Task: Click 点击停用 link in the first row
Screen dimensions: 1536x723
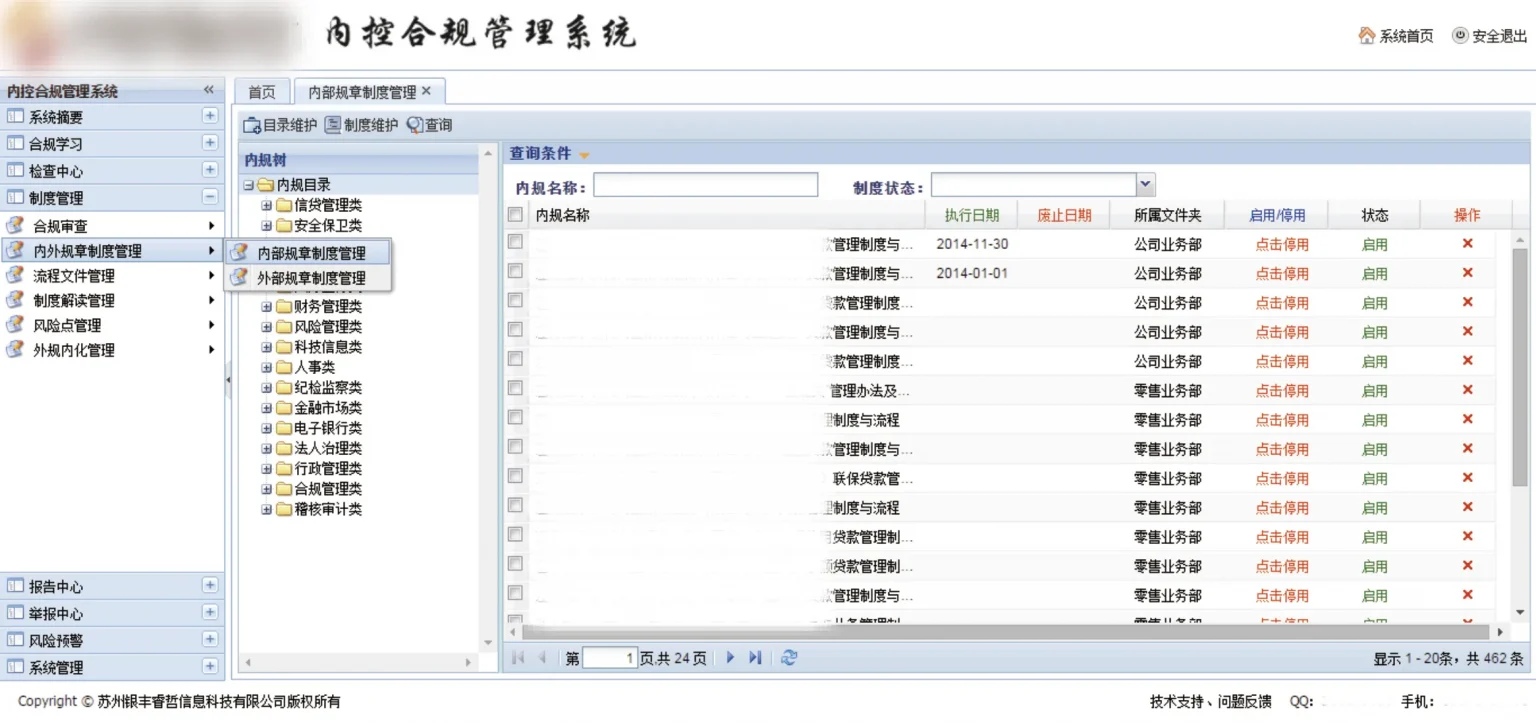Action: [1282, 245]
